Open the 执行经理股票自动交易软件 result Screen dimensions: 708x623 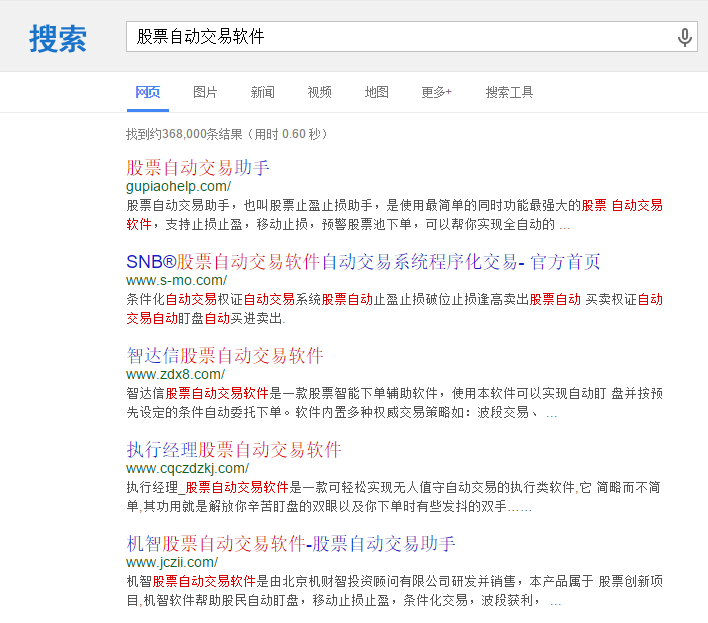pos(233,449)
